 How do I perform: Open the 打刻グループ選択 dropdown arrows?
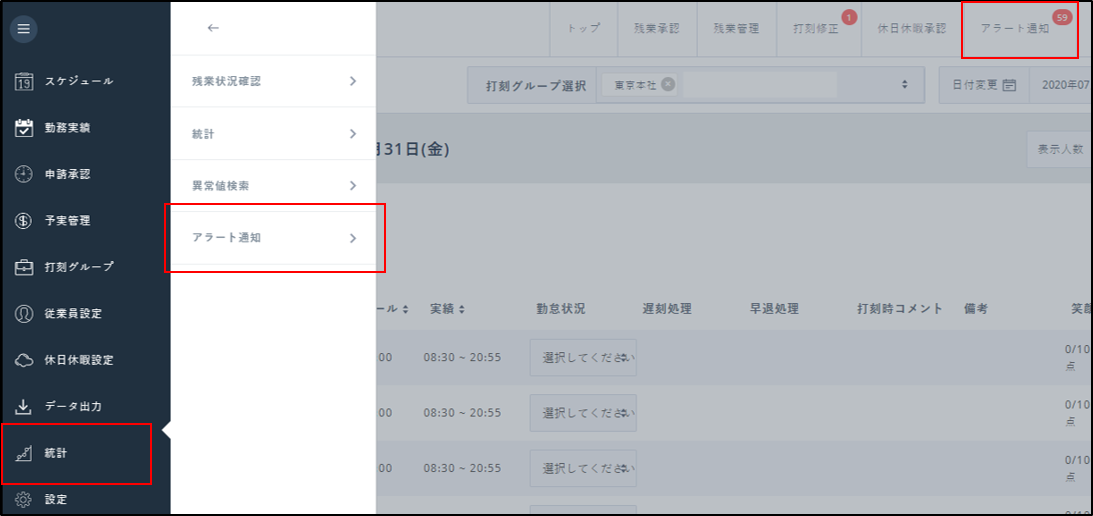point(905,85)
